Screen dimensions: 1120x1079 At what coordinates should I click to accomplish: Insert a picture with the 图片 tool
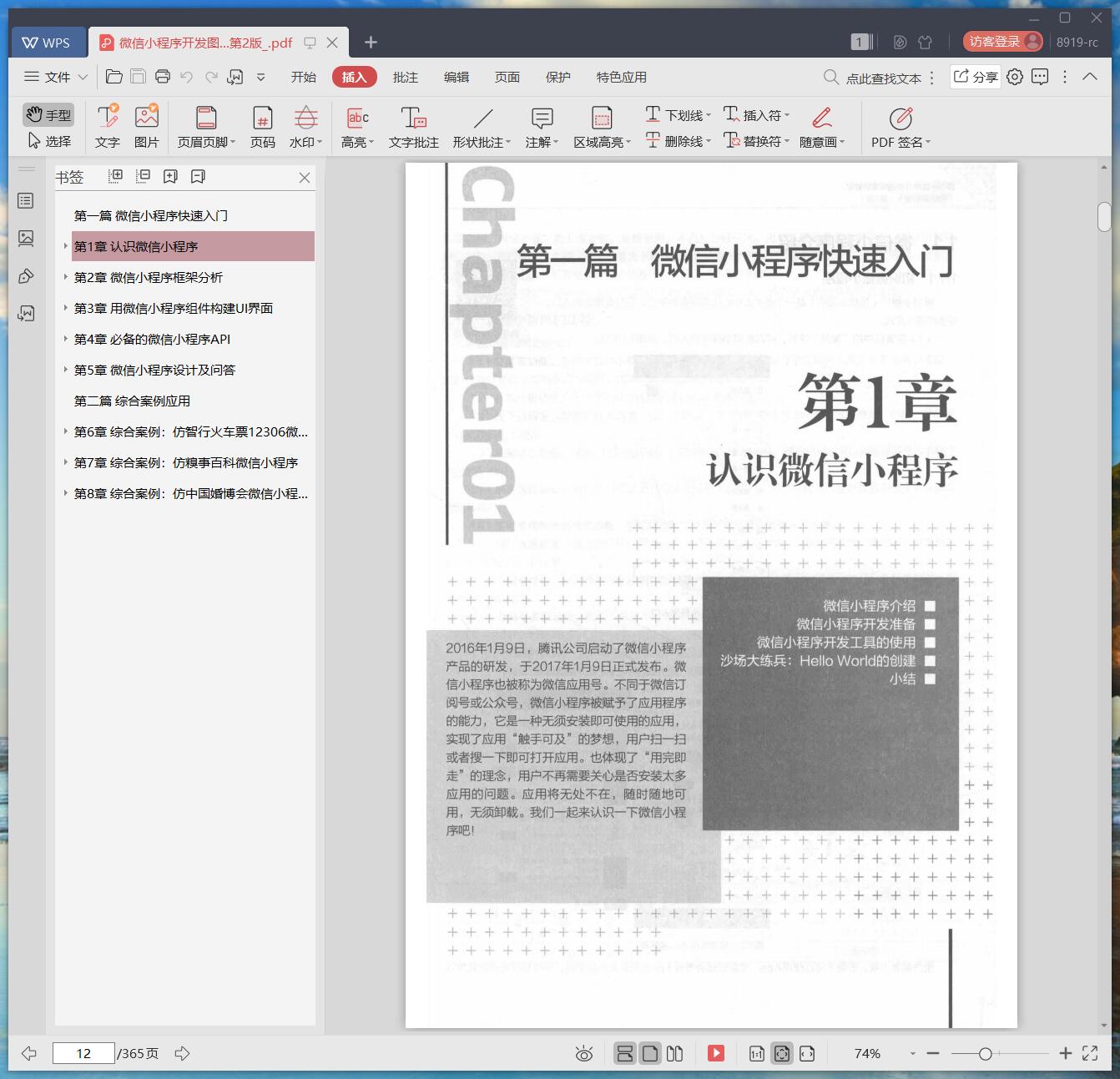click(x=147, y=127)
